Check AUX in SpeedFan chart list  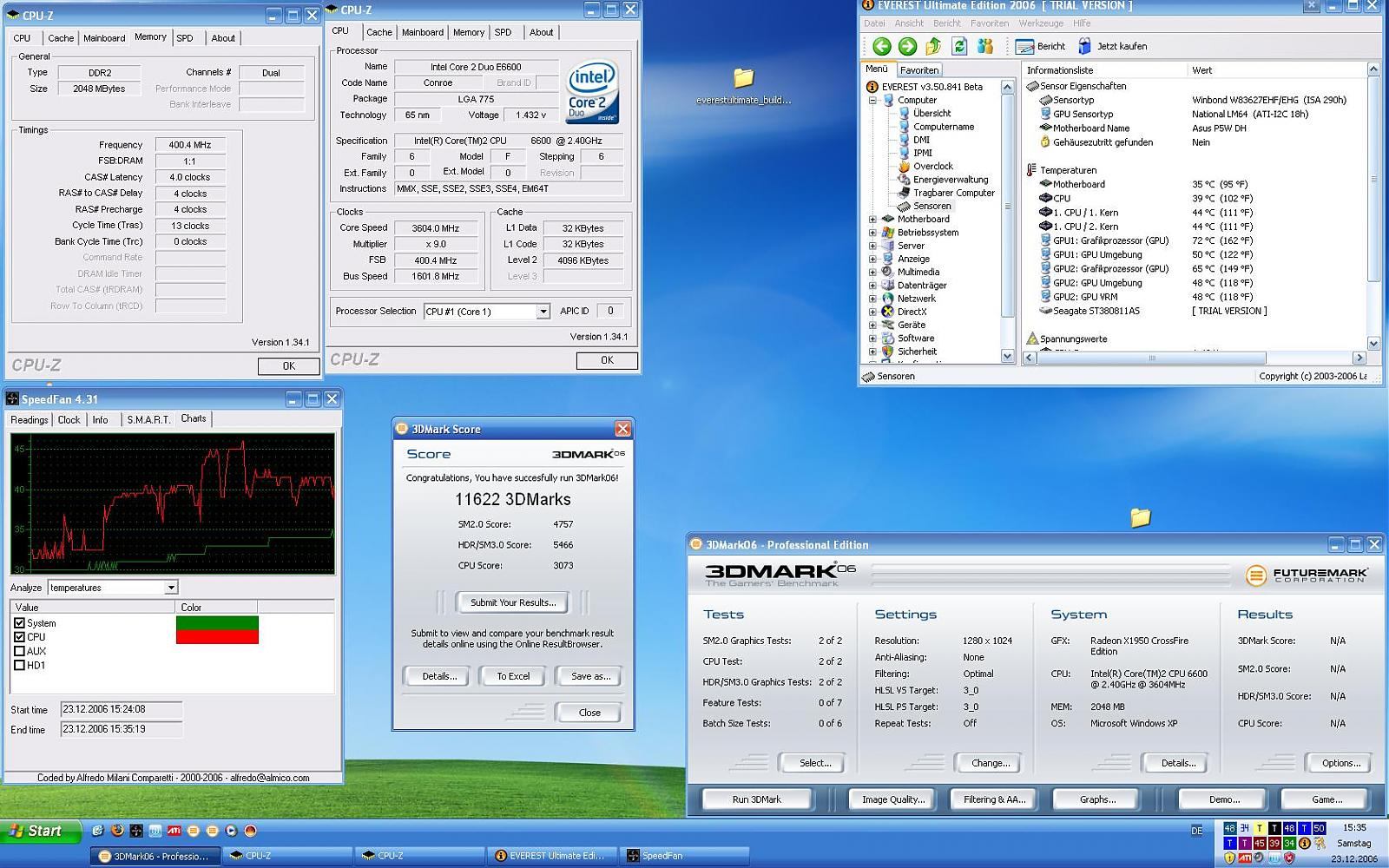[x=19, y=651]
